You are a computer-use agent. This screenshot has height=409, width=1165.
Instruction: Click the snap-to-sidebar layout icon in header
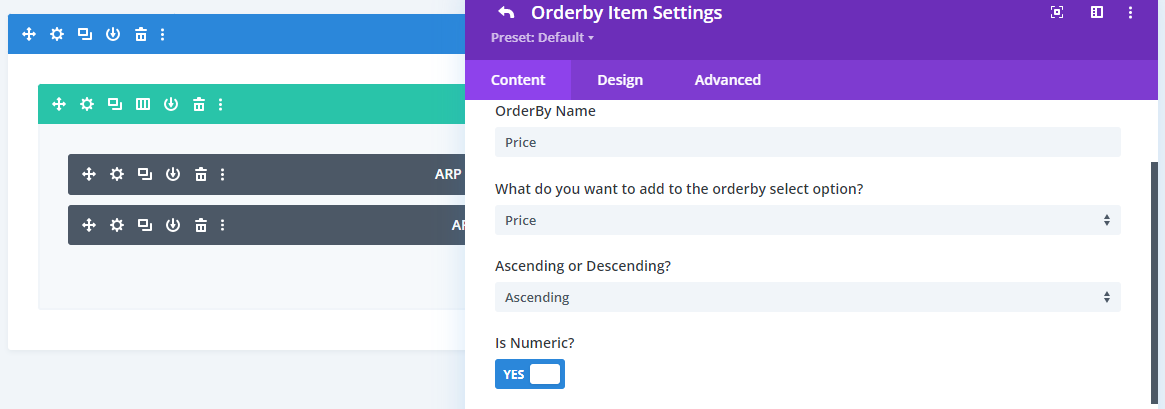pyautogui.click(x=1096, y=12)
